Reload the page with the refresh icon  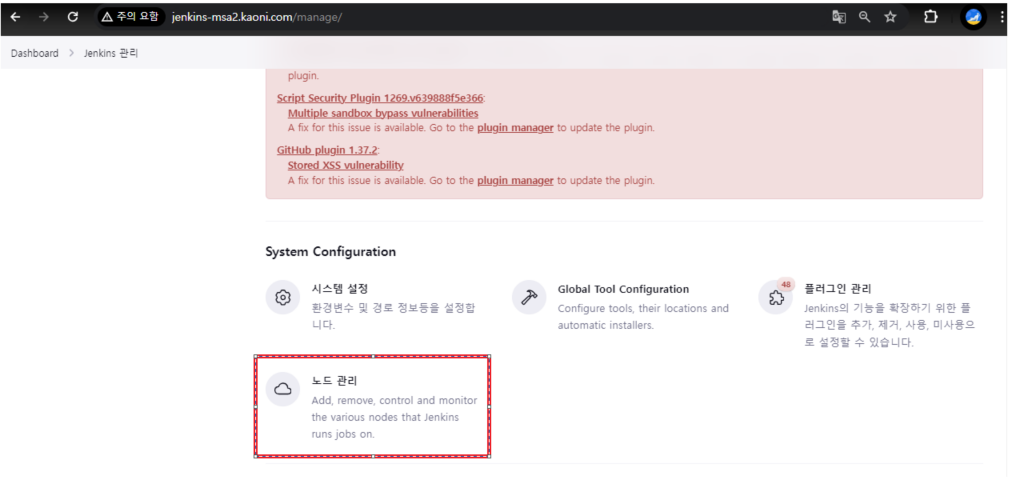72,17
